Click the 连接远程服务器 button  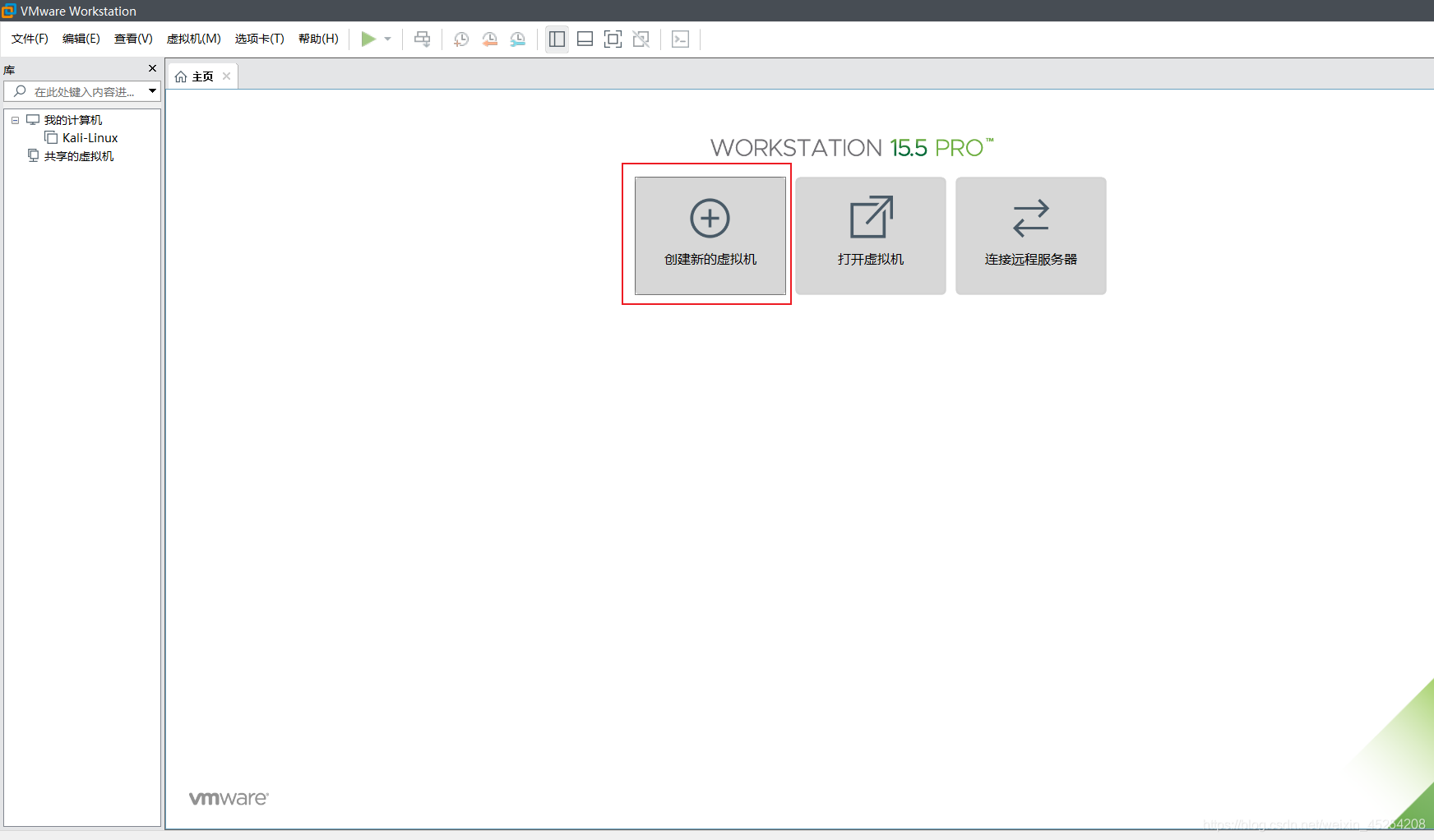point(1031,236)
